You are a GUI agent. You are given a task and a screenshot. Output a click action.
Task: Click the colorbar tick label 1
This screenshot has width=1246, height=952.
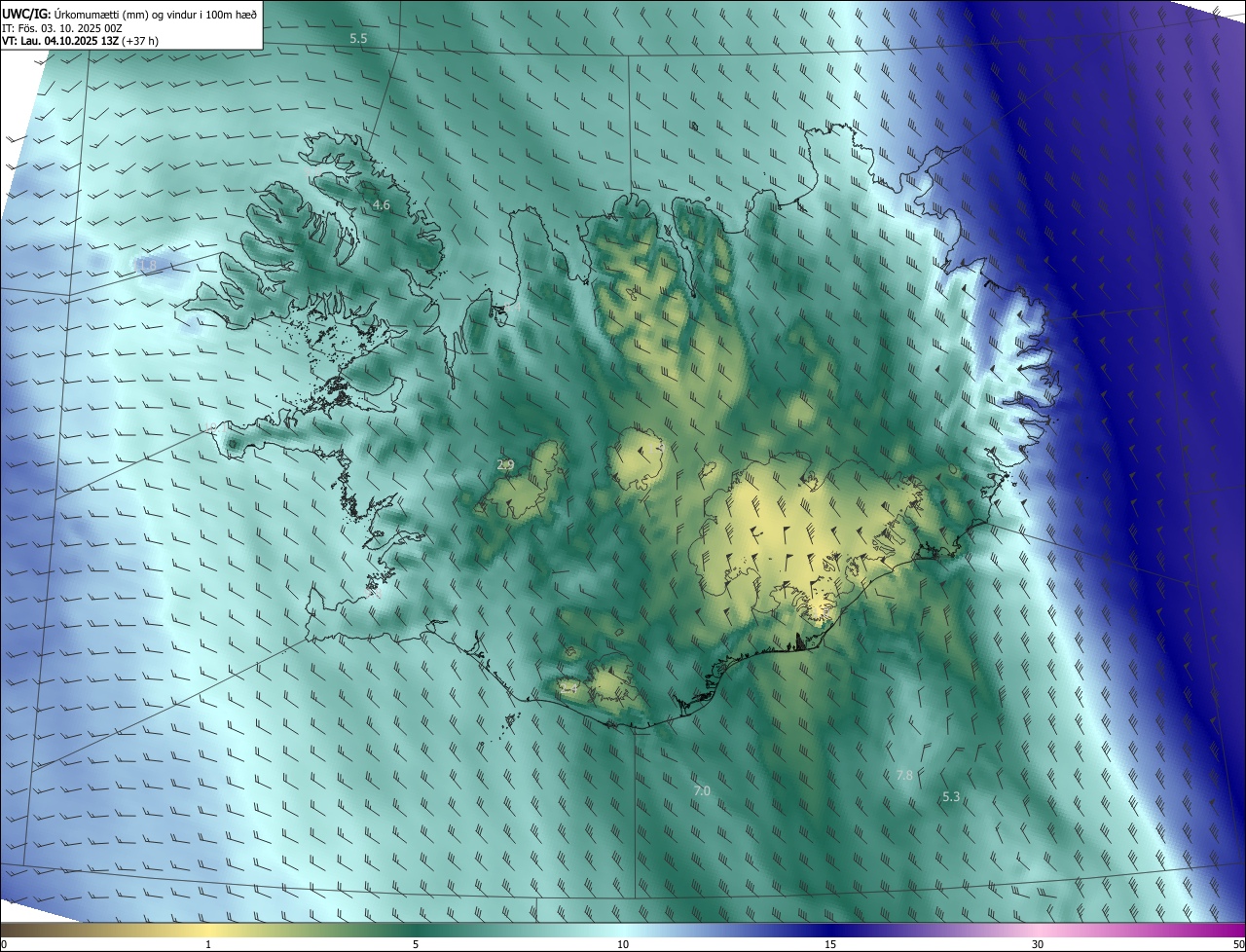tap(208, 945)
